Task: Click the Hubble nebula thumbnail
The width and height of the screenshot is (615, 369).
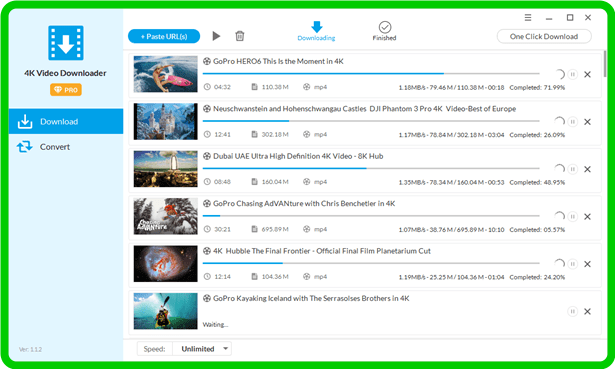Action: pos(166,264)
